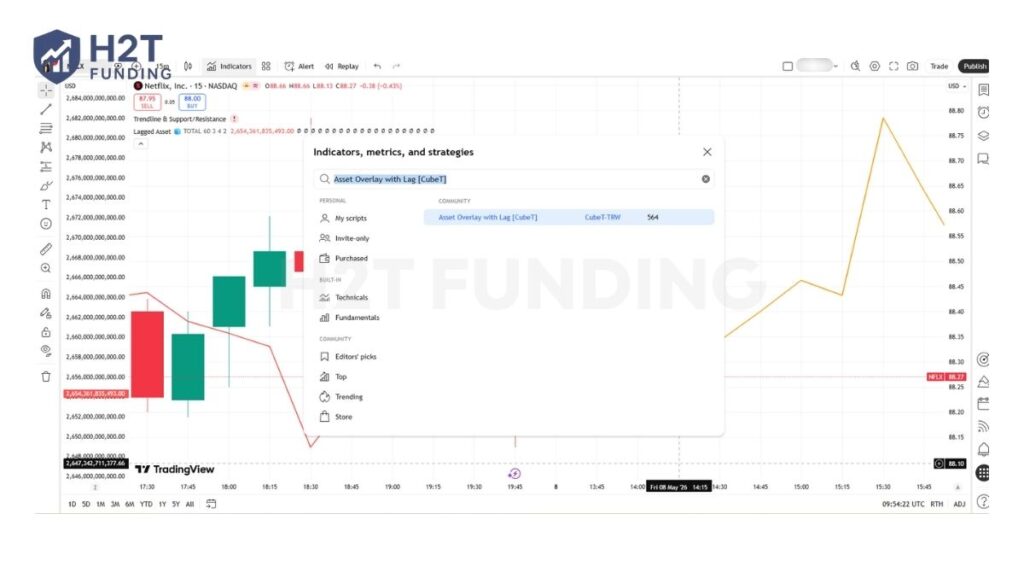Open the chart layout name dropdown arrow

click(835, 66)
